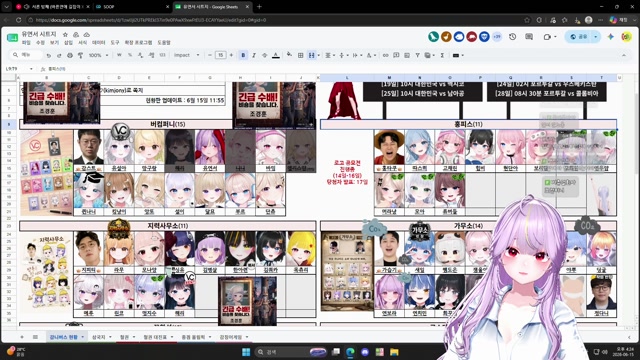The width and height of the screenshot is (640, 360).
Task: Open the 파일 (File) menu
Action: (26, 42)
